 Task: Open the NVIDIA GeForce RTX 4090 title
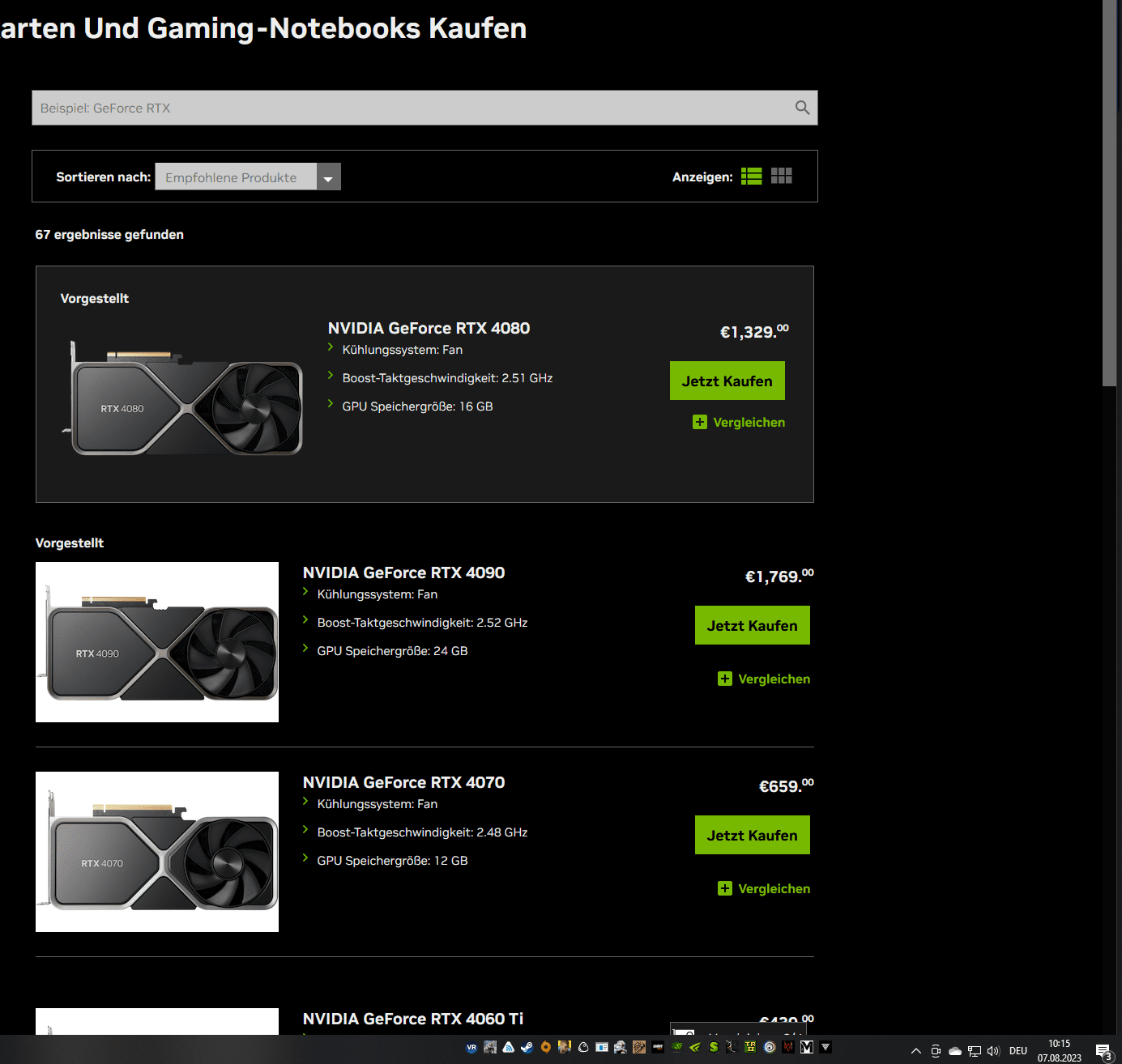point(403,572)
